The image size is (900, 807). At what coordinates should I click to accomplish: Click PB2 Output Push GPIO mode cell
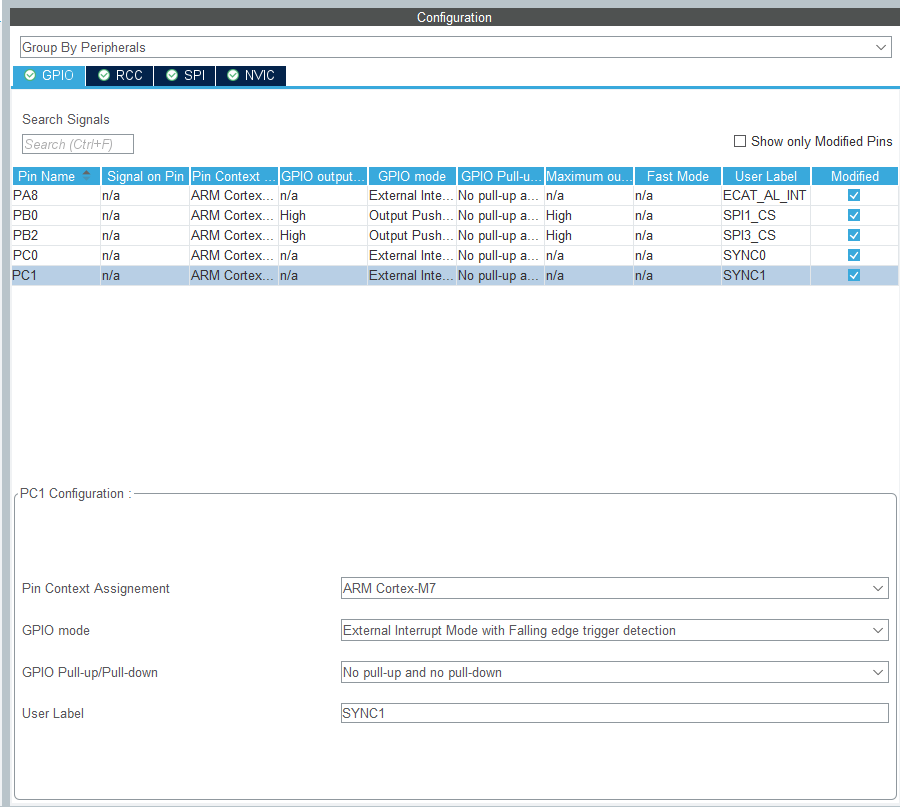(412, 235)
